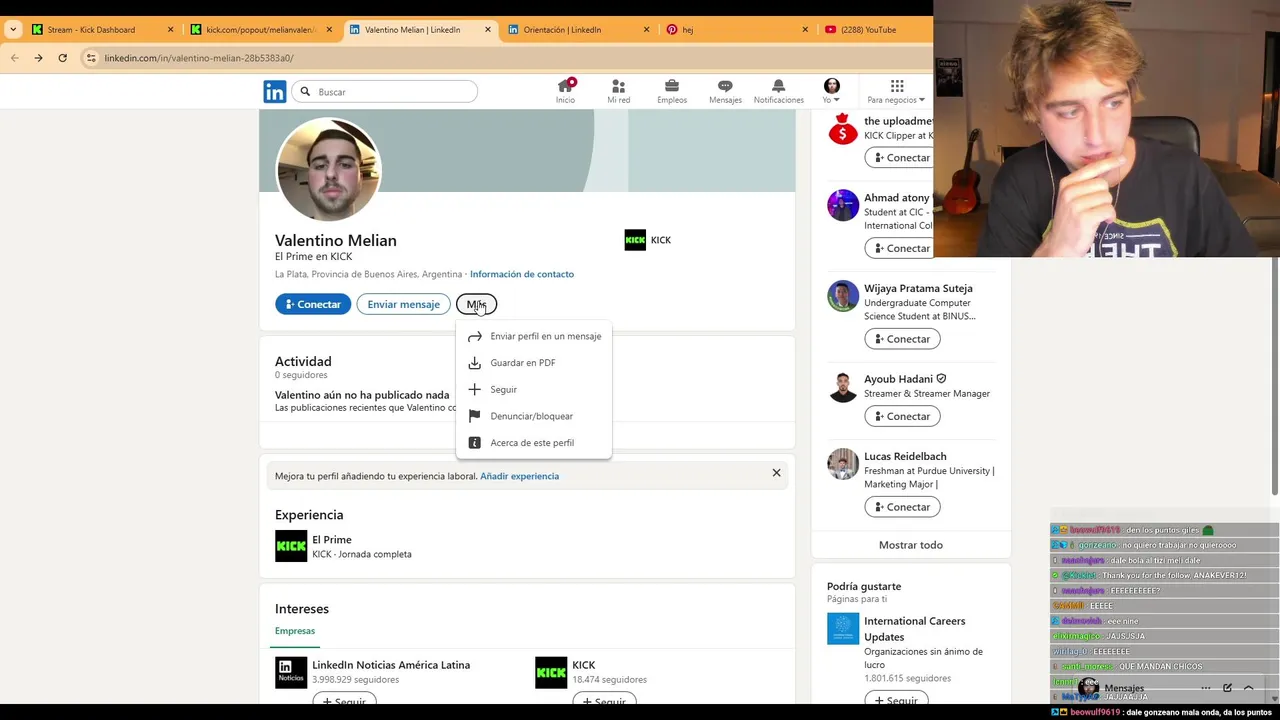Image resolution: width=1280 pixels, height=720 pixels.
Task: Click the PDF download icon in menu
Action: click(x=475, y=363)
